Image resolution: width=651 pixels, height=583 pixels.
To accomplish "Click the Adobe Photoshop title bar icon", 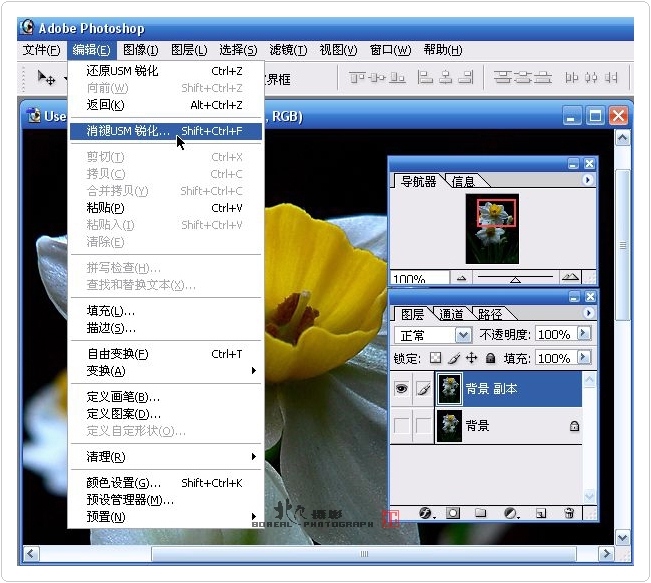I will tap(27, 27).
